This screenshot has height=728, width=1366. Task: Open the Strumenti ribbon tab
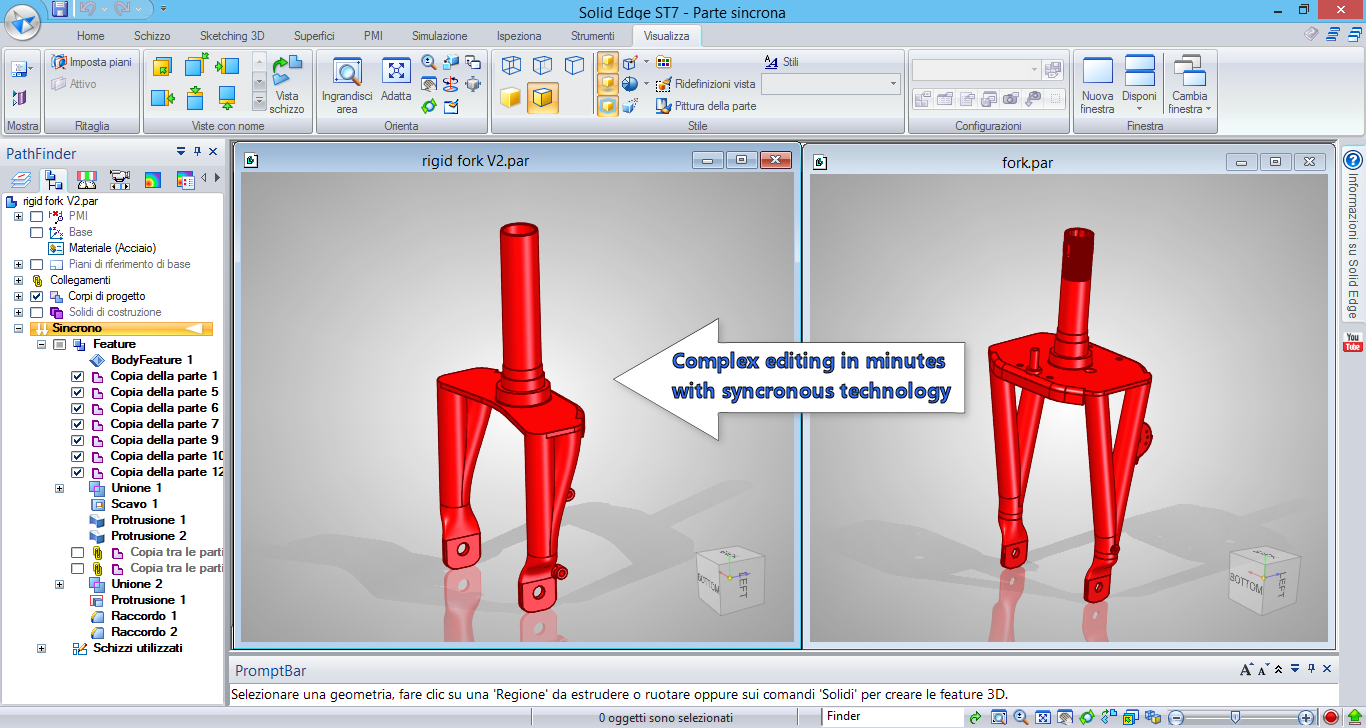click(593, 36)
